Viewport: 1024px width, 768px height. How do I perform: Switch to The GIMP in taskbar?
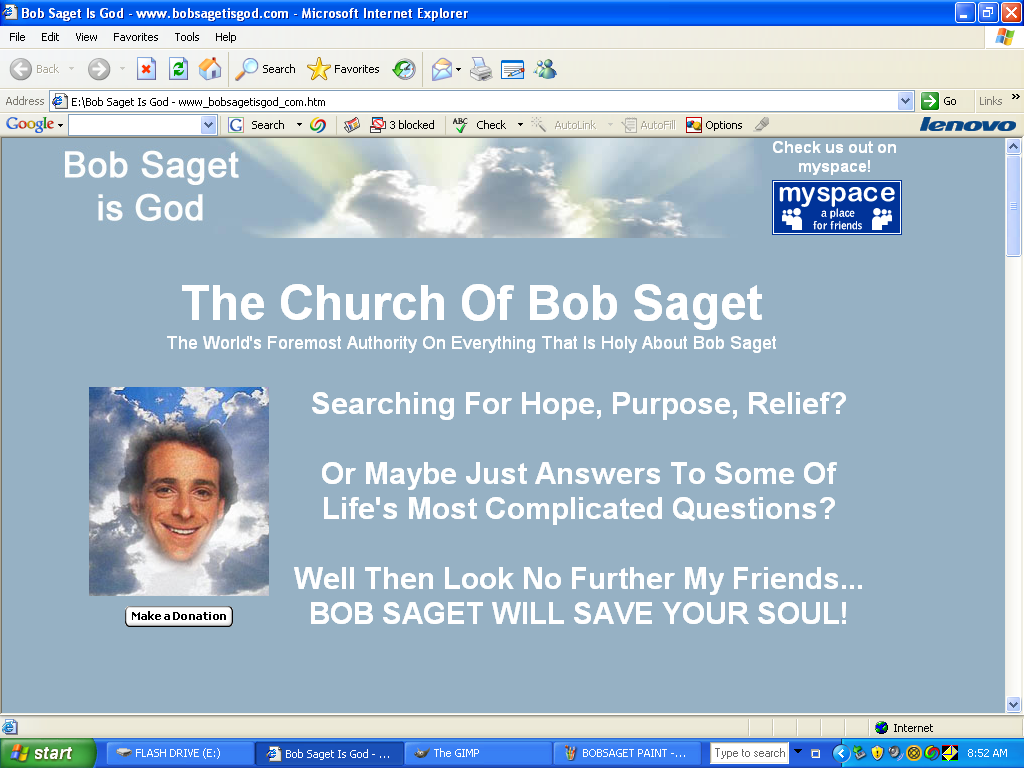click(478, 753)
